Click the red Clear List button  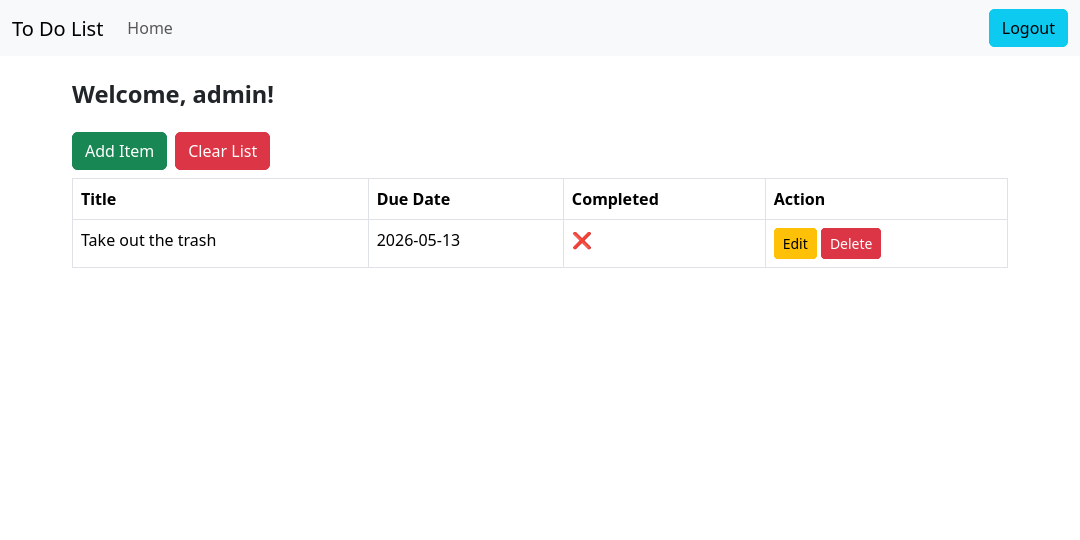pyautogui.click(x=222, y=151)
